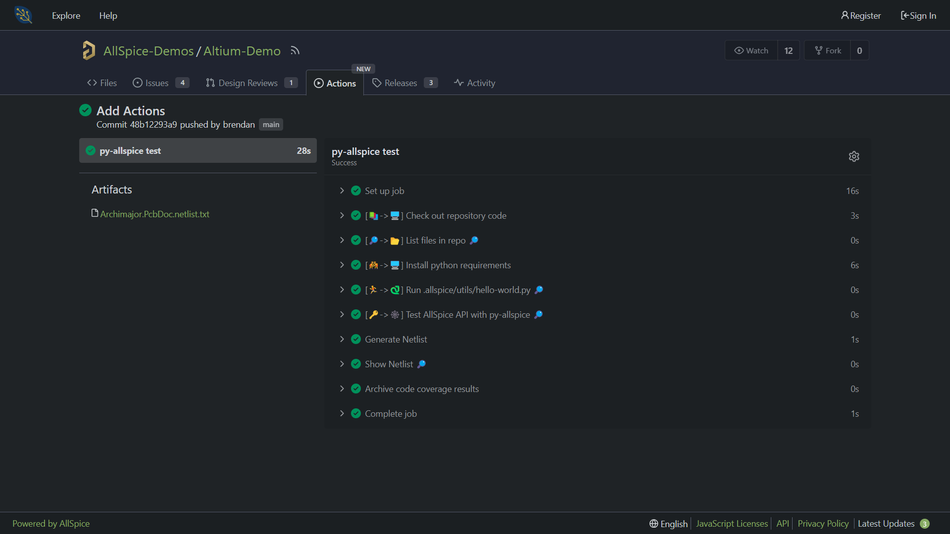Viewport: 950px width, 534px height.
Task: Click file icon beside Archimajor netlist artifact
Action: [x=95, y=213]
